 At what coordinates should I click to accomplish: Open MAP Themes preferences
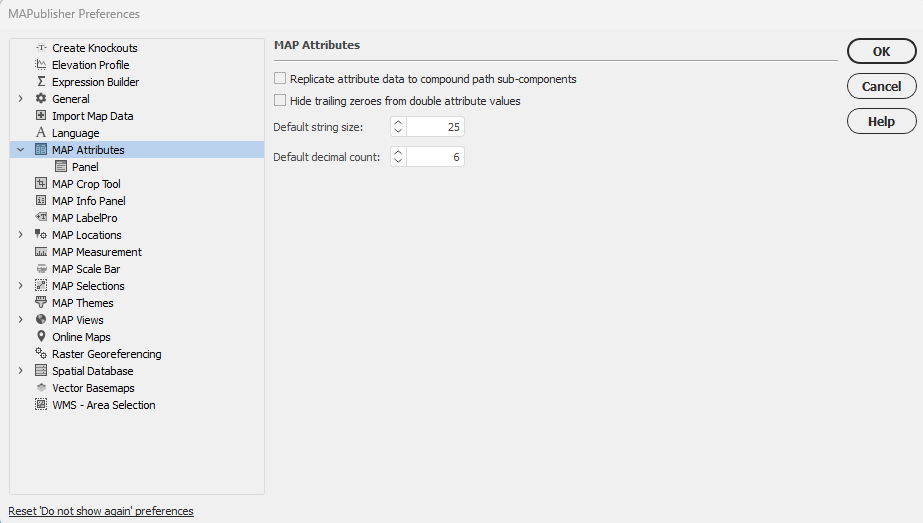pyautogui.click(x=82, y=303)
